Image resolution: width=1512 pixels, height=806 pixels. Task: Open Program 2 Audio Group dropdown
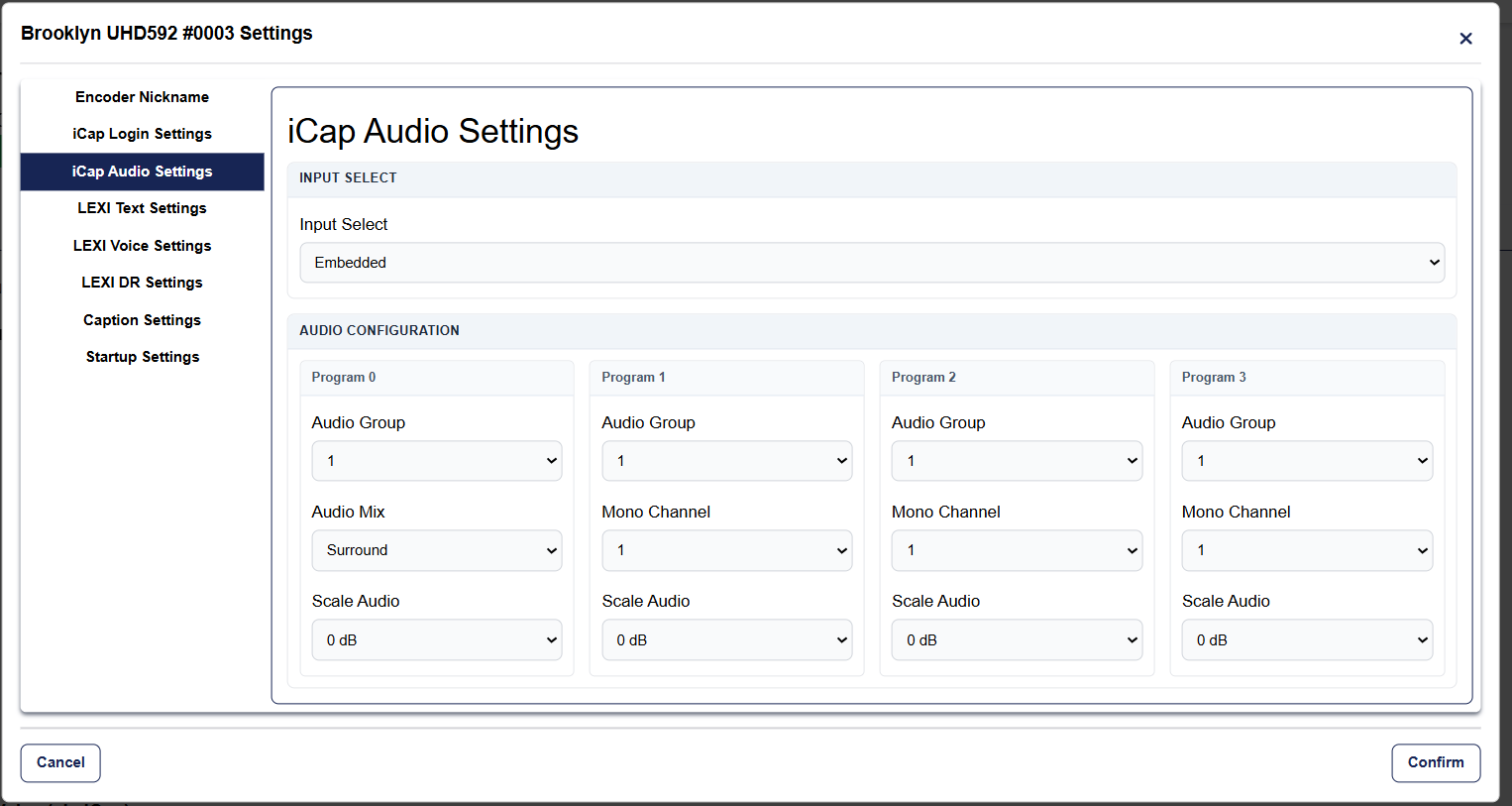(x=1017, y=461)
